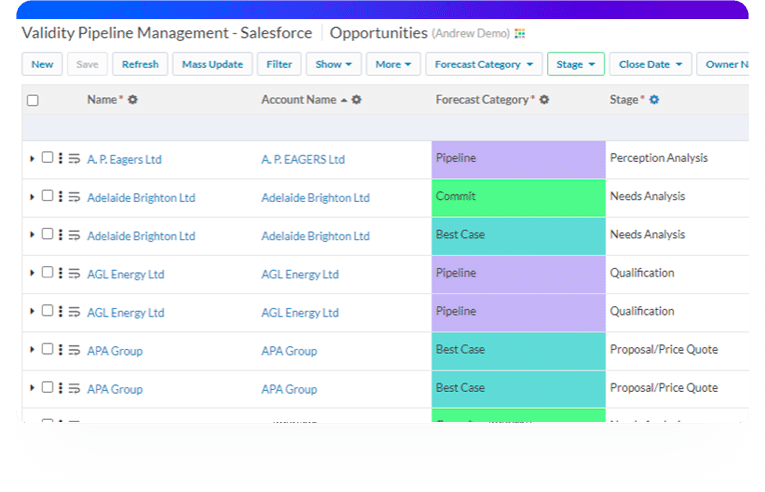
Task: Click the Opportunities page title
Action: point(379,33)
